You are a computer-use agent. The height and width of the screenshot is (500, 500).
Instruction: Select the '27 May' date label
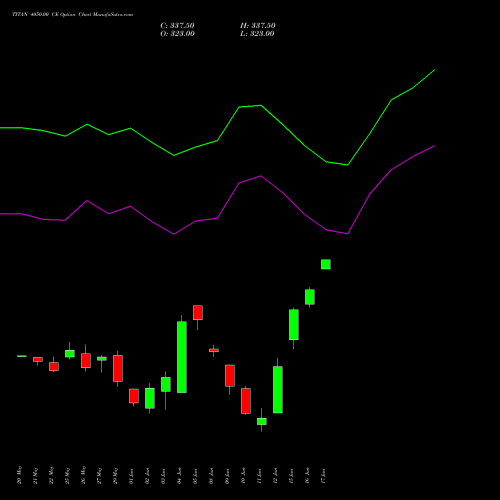click(x=99, y=476)
